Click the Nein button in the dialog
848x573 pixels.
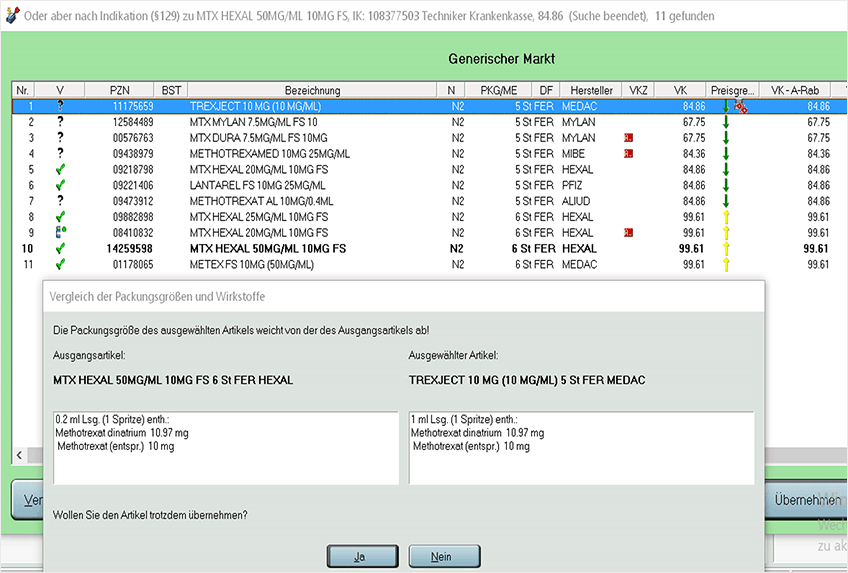pyautogui.click(x=444, y=556)
